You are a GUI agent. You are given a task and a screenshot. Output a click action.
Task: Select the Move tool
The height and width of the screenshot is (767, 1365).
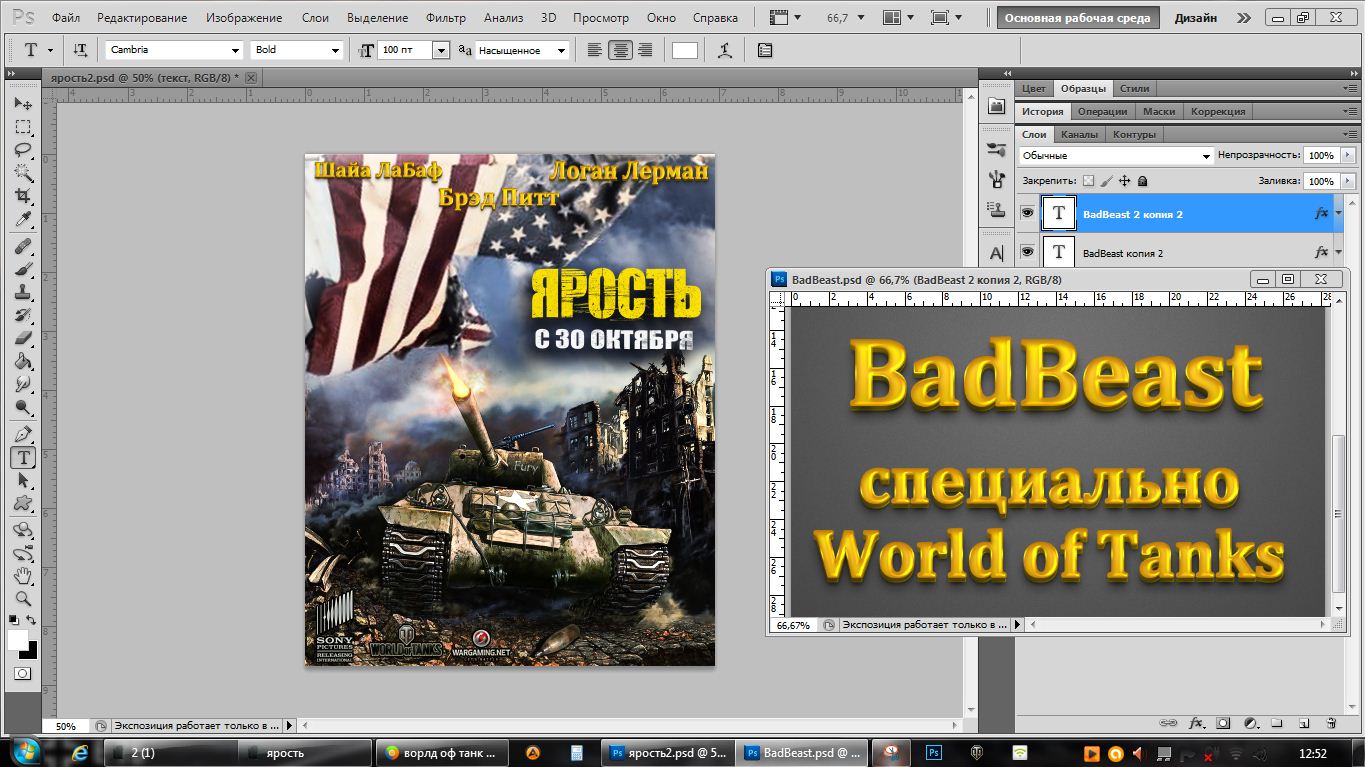pyautogui.click(x=23, y=104)
